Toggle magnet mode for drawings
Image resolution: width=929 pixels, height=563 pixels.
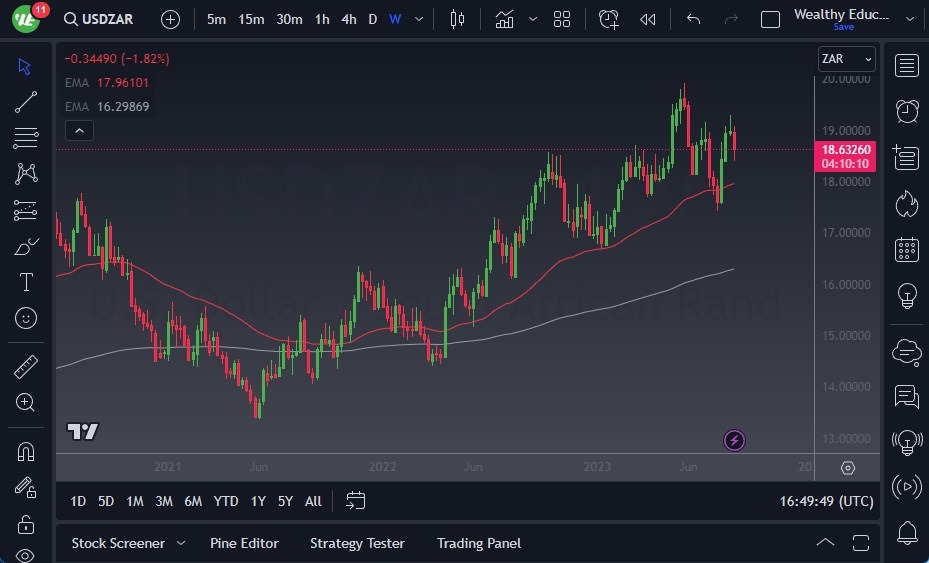point(27,451)
